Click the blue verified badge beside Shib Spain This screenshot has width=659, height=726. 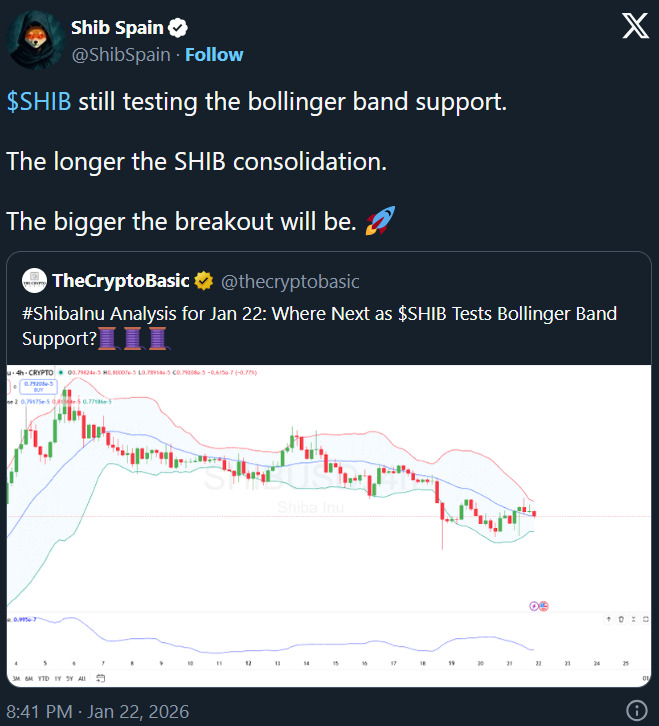(x=180, y=28)
